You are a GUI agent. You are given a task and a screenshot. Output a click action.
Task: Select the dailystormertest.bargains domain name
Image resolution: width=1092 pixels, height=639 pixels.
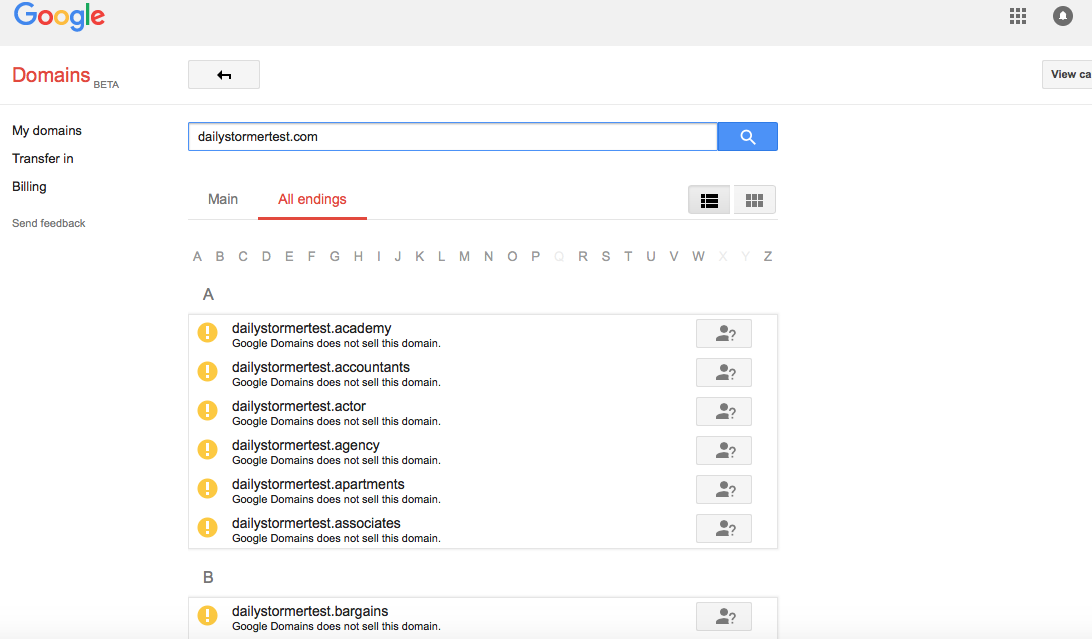tap(310, 611)
